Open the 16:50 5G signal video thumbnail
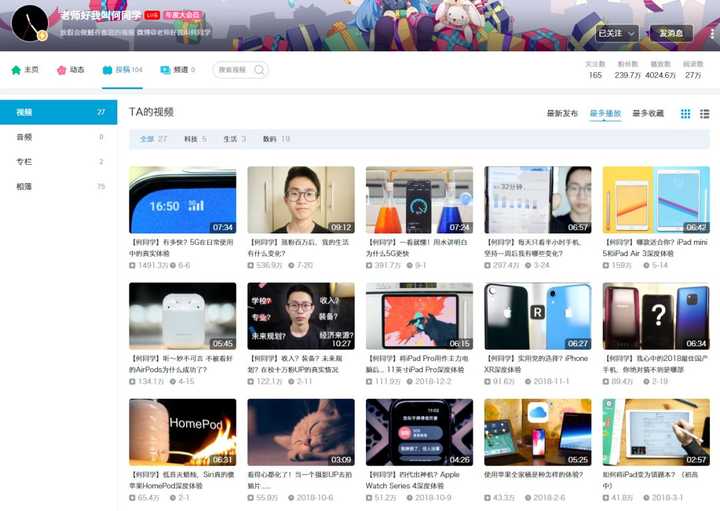The width and height of the screenshot is (720, 511). 183,200
